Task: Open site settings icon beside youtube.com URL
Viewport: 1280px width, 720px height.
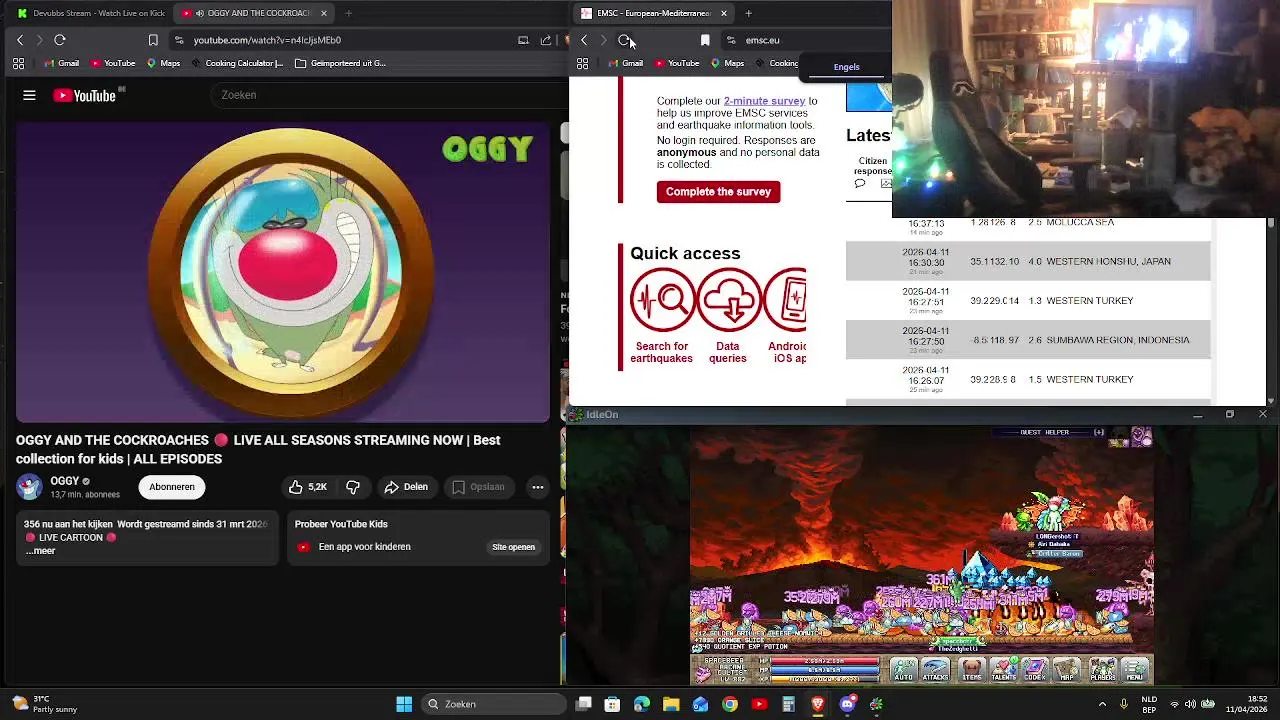Action: pyautogui.click(x=179, y=40)
